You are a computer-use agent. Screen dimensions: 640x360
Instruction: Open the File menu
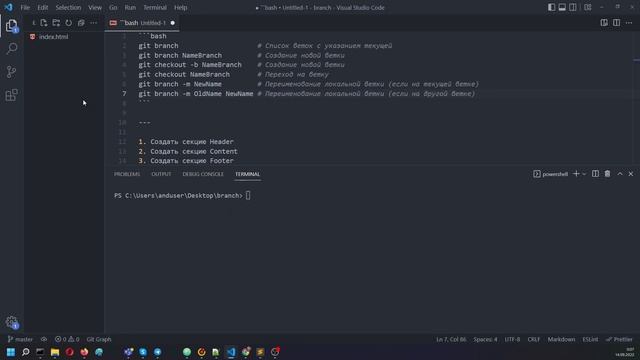tap(25, 7)
